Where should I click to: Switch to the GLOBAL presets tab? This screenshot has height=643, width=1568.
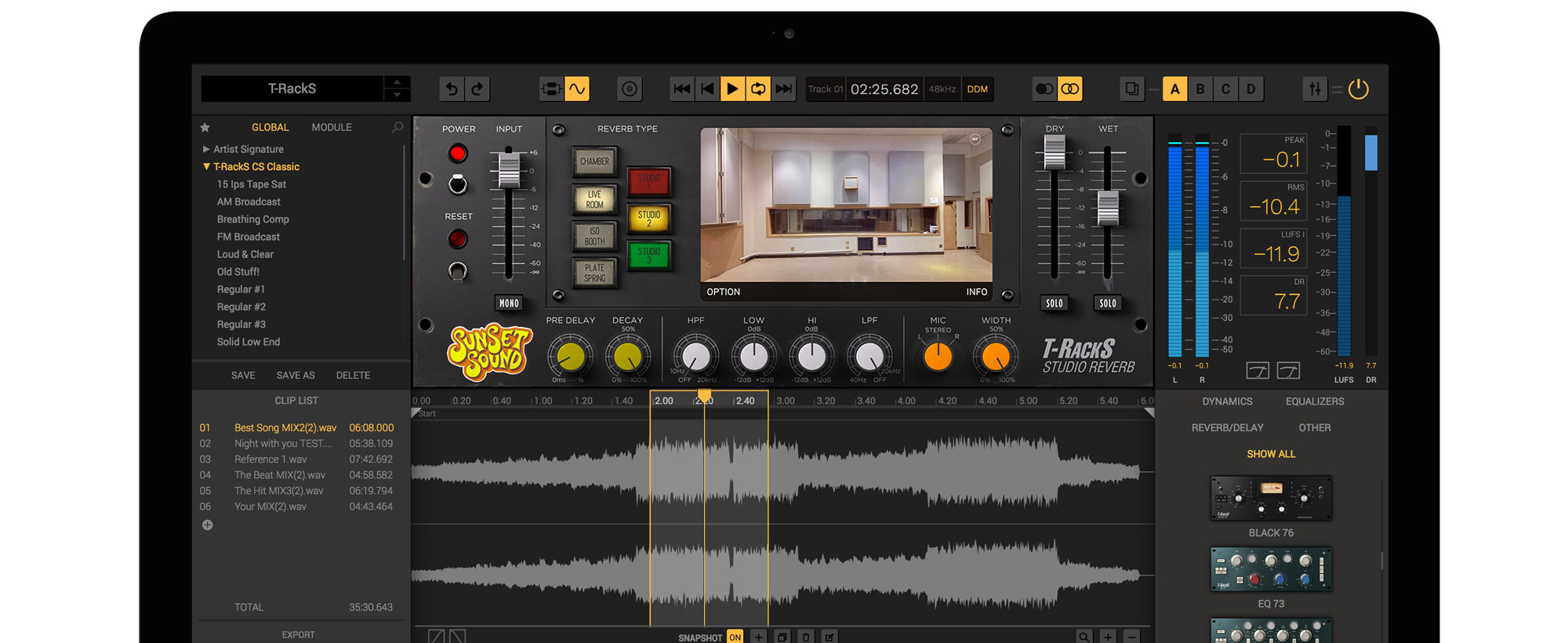(x=270, y=127)
